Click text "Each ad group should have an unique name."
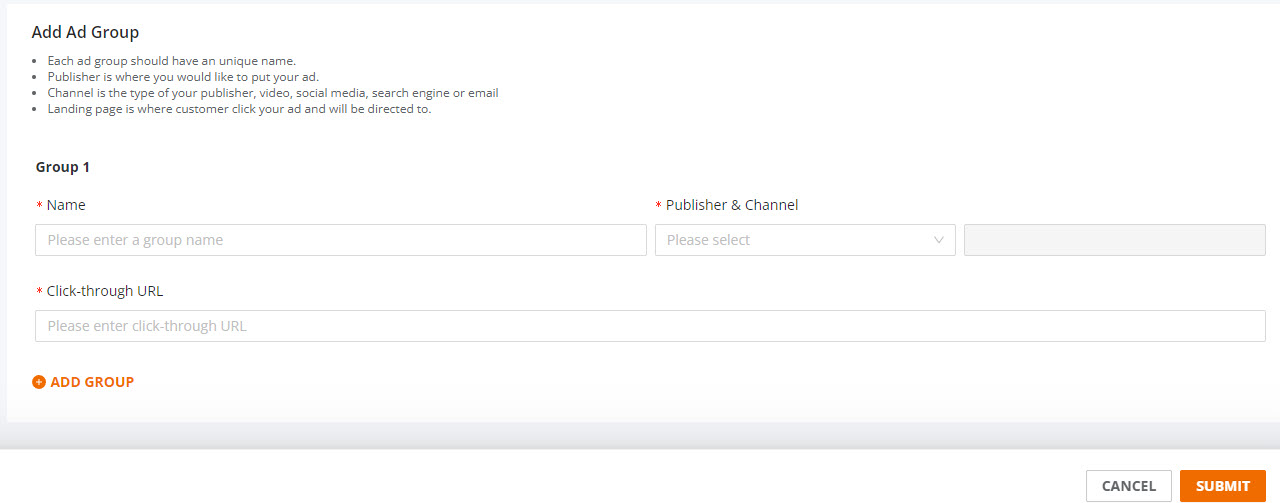 tap(172, 61)
